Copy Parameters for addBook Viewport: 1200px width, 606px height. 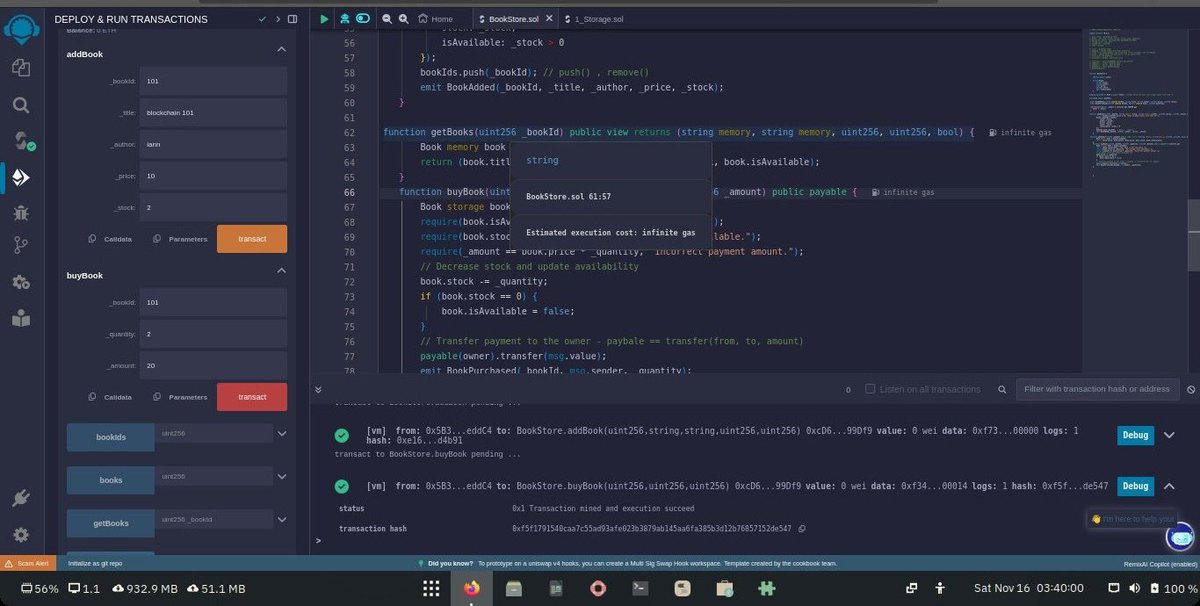pyautogui.click(x=180, y=239)
